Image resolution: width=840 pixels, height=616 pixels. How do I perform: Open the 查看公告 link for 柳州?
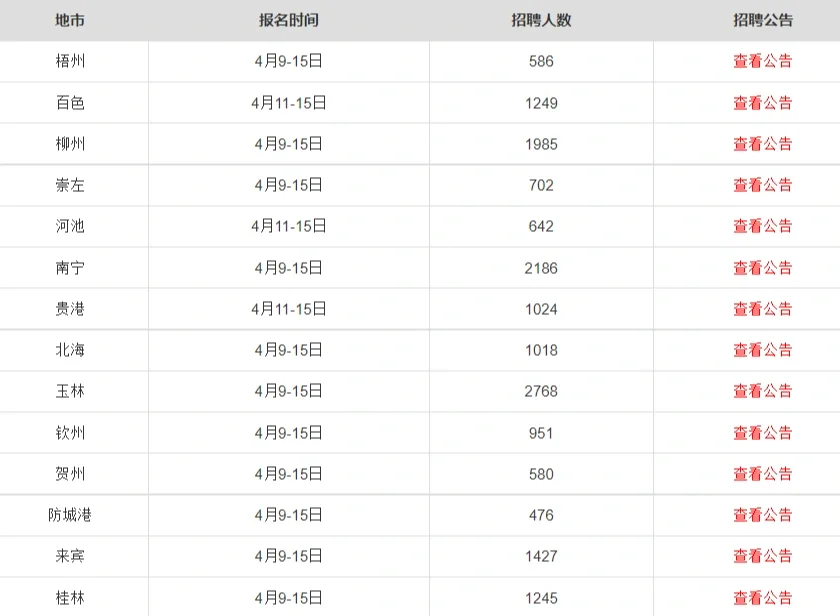[762, 144]
